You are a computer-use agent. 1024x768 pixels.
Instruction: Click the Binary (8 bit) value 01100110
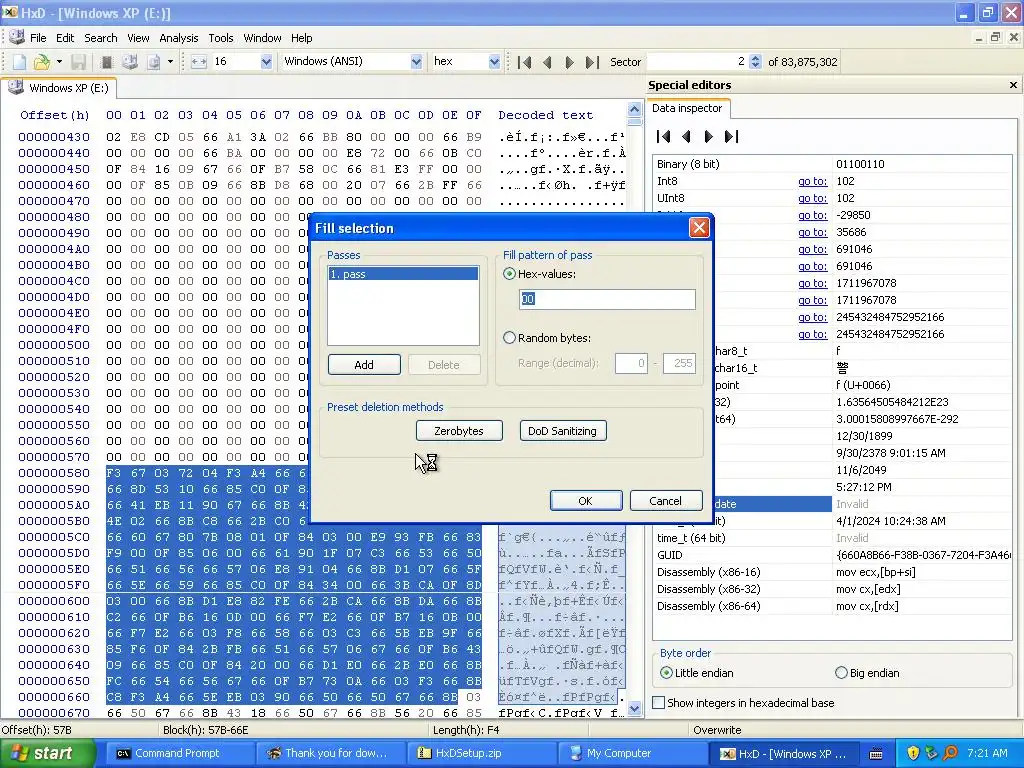(860, 164)
